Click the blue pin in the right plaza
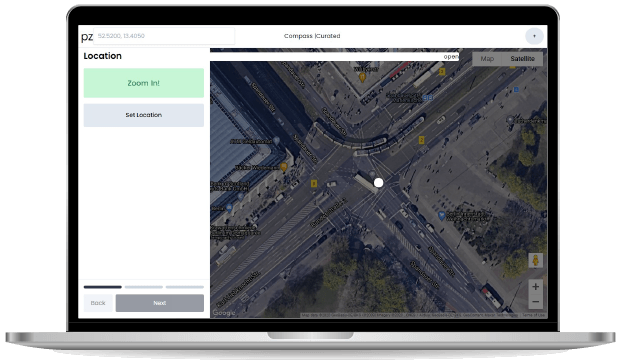621x361 pixels. pyautogui.click(x=442, y=216)
